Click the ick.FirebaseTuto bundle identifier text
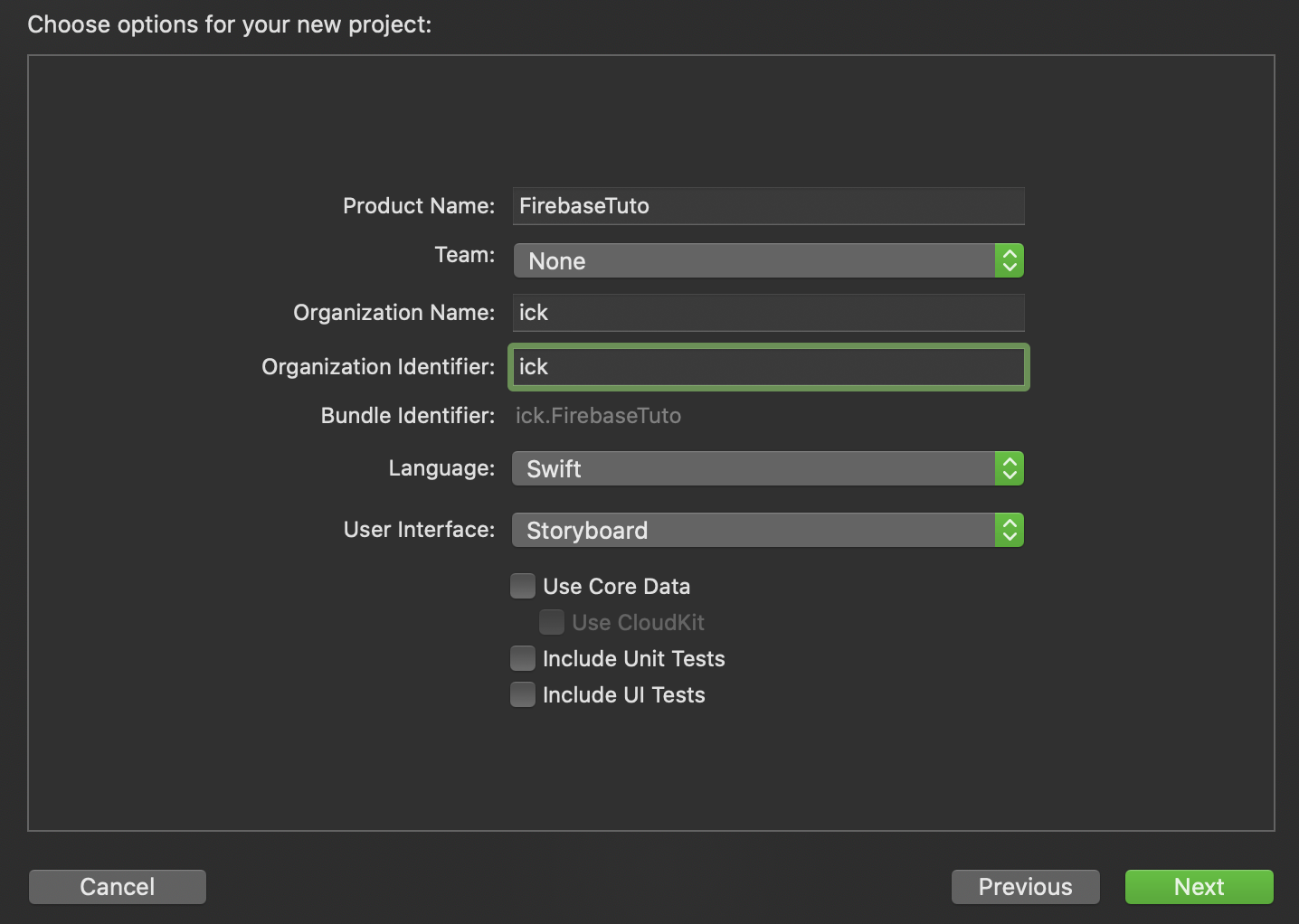 pos(598,416)
